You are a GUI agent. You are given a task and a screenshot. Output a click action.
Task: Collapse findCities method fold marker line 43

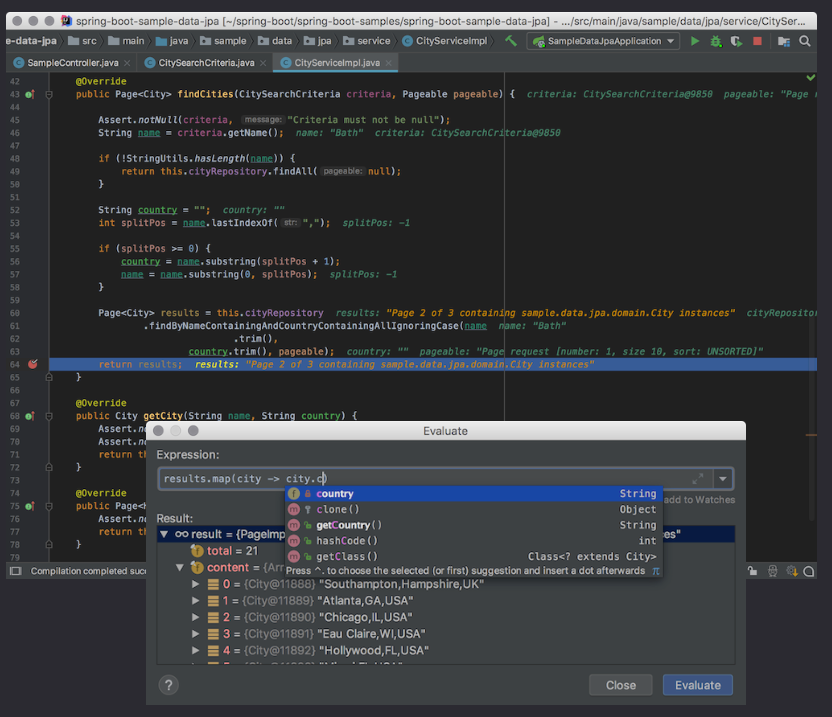pyautogui.click(x=49, y=94)
